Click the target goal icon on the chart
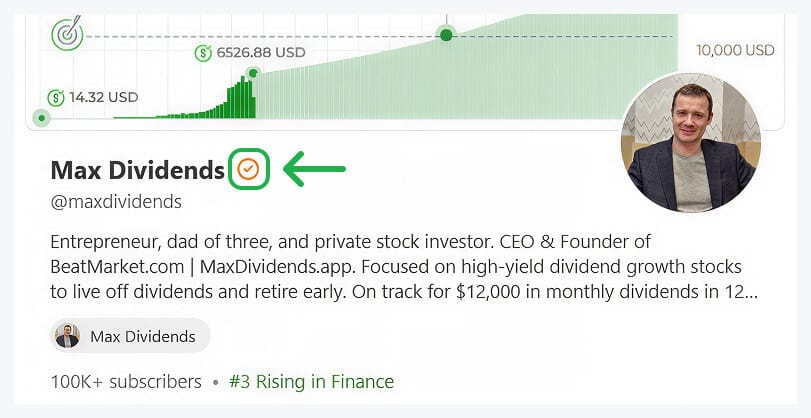Viewport: 811px width, 418px height. (x=67, y=33)
